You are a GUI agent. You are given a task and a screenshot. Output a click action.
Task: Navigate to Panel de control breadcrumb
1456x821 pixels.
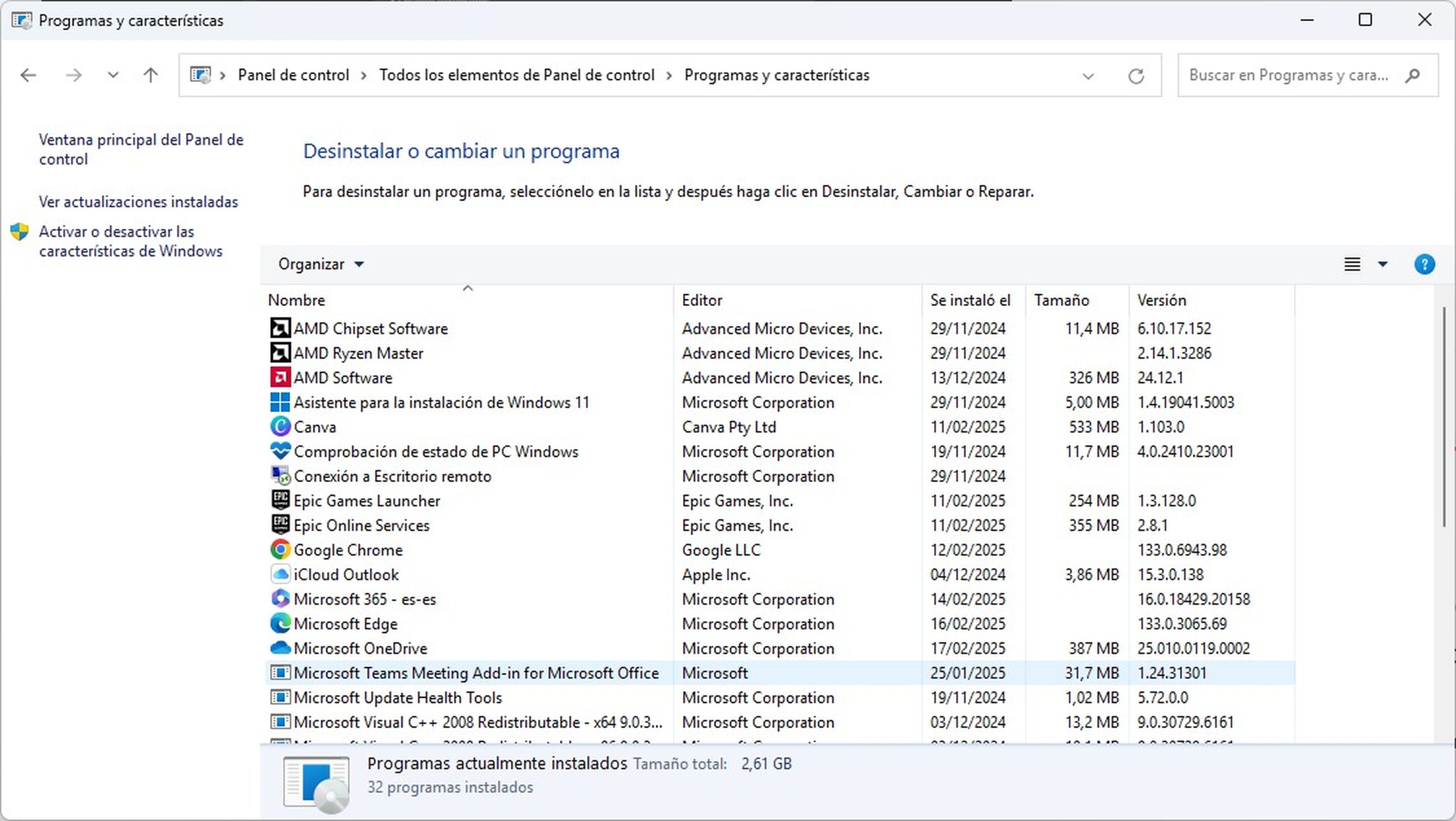[x=293, y=75]
